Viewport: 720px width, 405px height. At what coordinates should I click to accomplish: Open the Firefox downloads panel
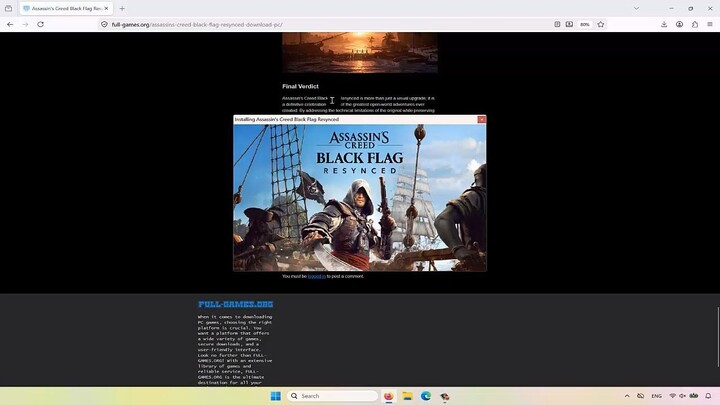(x=664, y=24)
